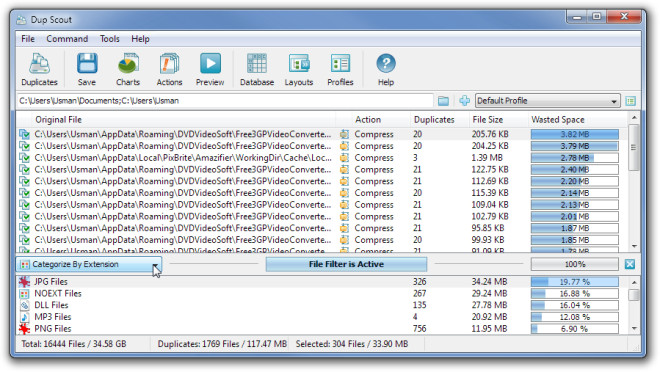Image resolution: width=660 pixels, height=372 pixels.
Task: Click the MP3 Files music note icon
Action: (x=24, y=317)
